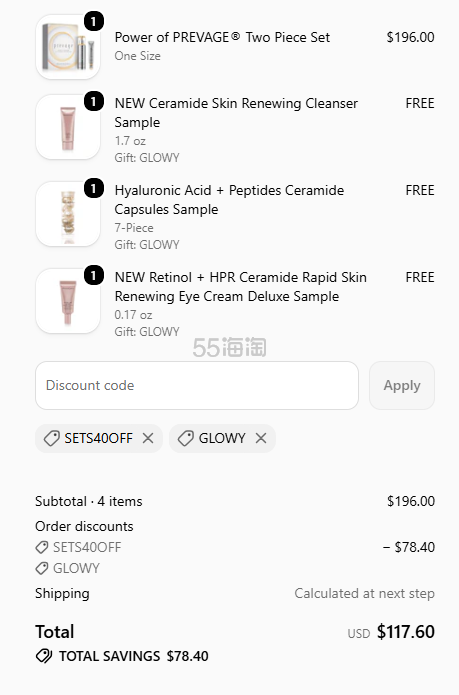Click the Apply discount button

pos(402,385)
